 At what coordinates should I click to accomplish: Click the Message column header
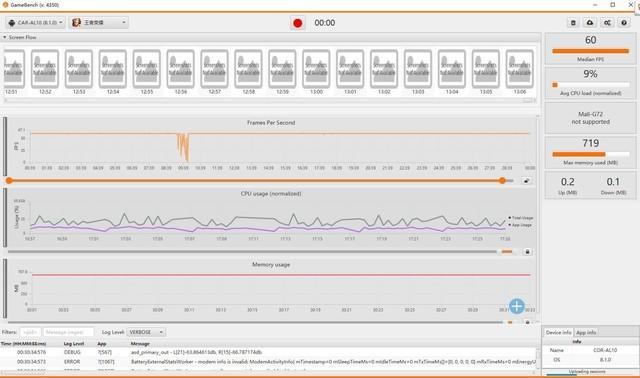[140, 344]
